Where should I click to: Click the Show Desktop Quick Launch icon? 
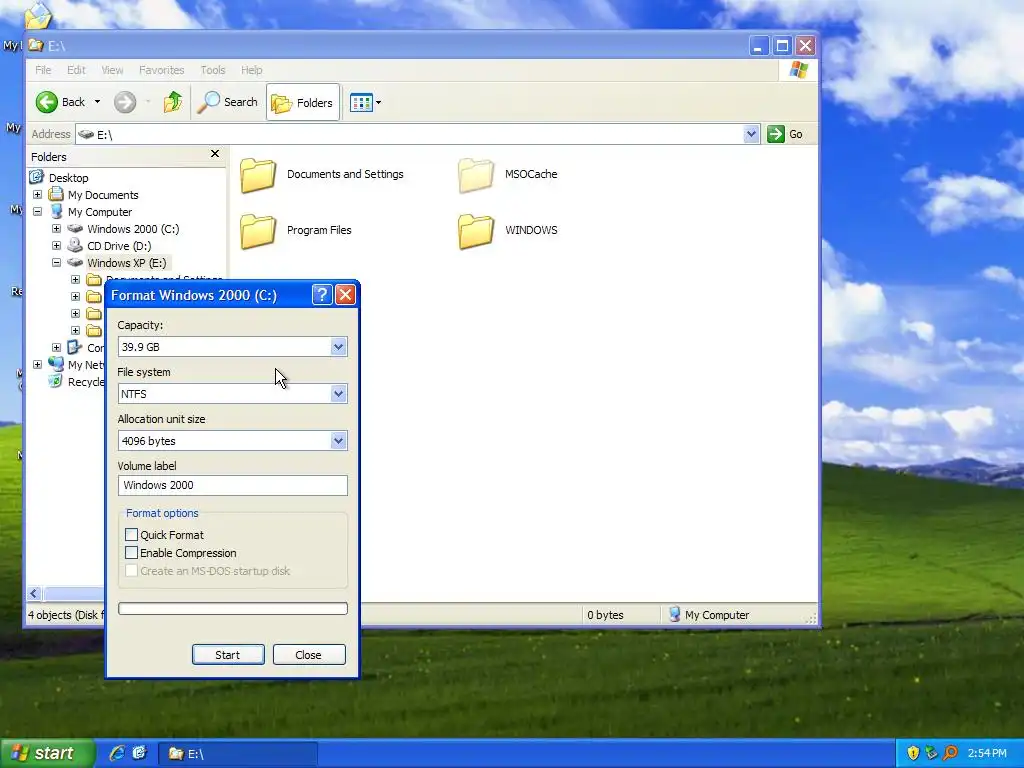pos(139,753)
